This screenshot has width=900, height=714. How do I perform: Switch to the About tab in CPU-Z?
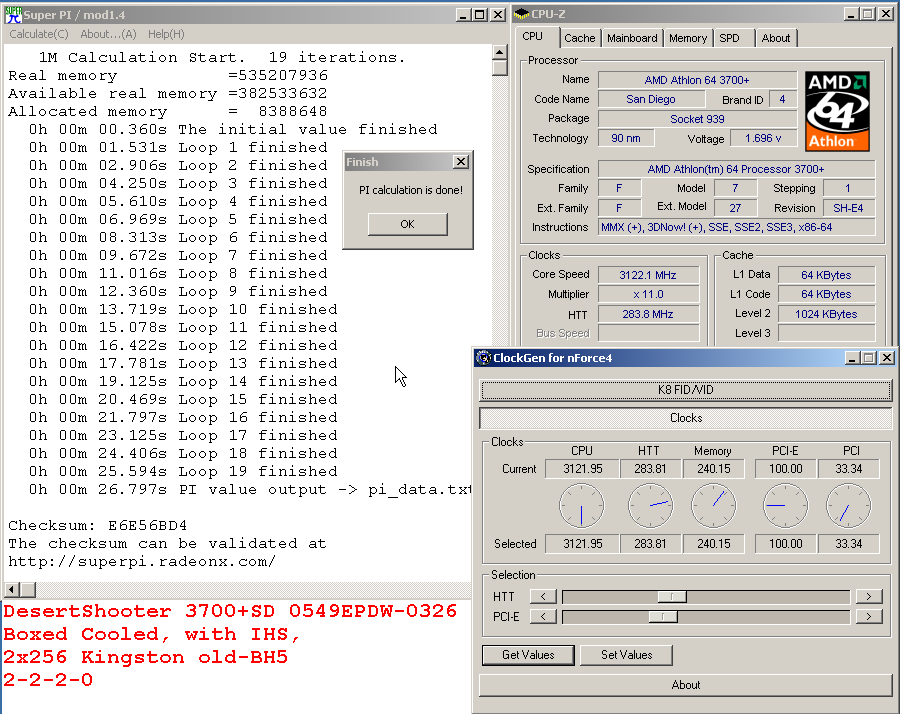click(776, 38)
